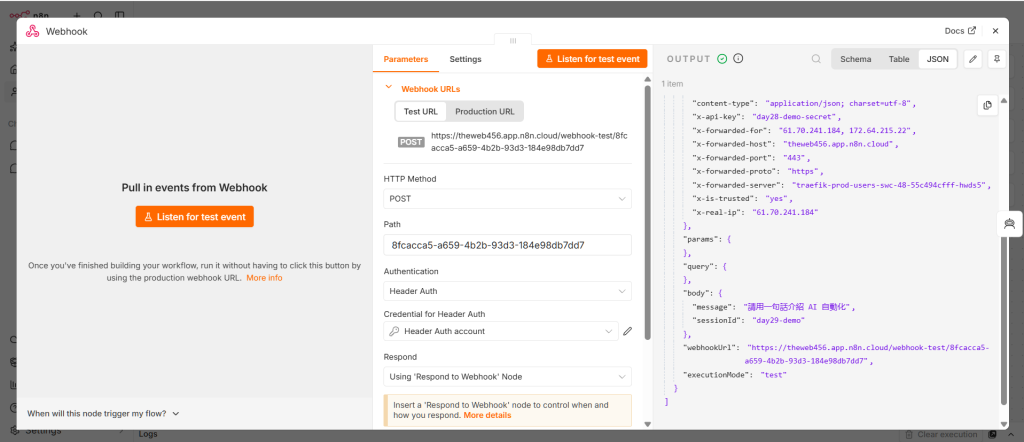
Task: Open the Docs link
Action: (960, 31)
